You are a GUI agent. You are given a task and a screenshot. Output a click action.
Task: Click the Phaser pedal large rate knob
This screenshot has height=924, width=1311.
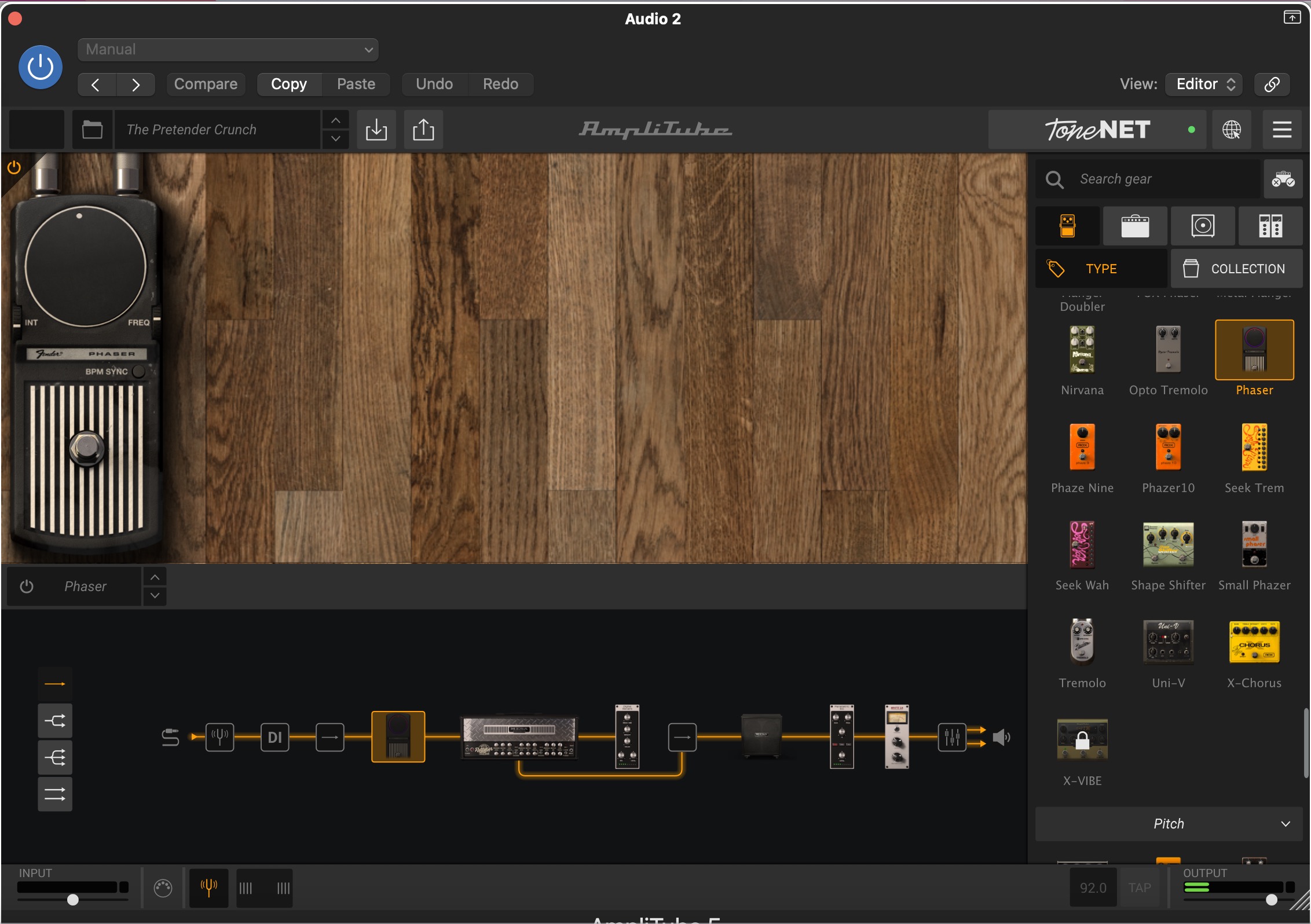85,266
